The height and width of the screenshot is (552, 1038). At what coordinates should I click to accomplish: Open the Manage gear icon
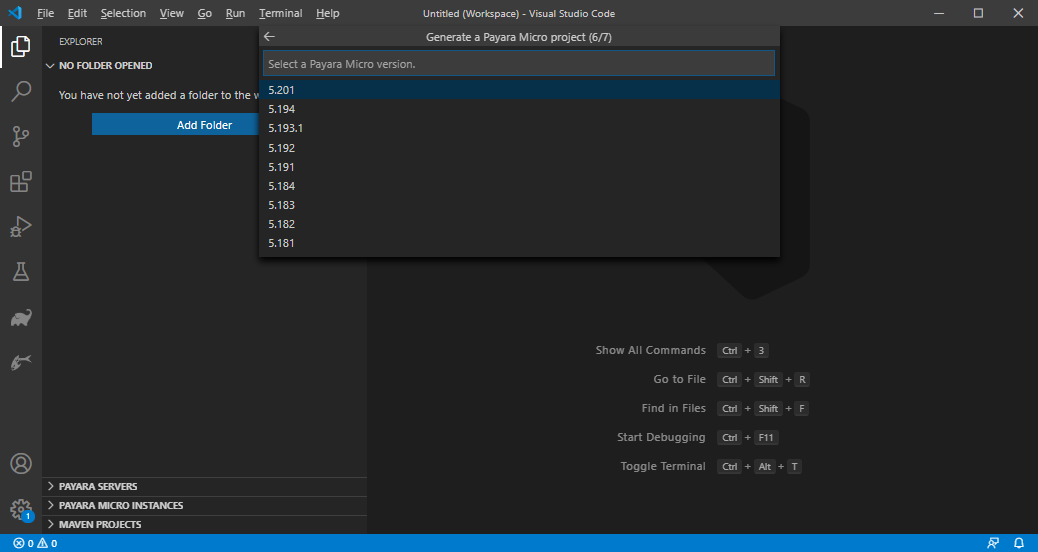pyautogui.click(x=20, y=509)
